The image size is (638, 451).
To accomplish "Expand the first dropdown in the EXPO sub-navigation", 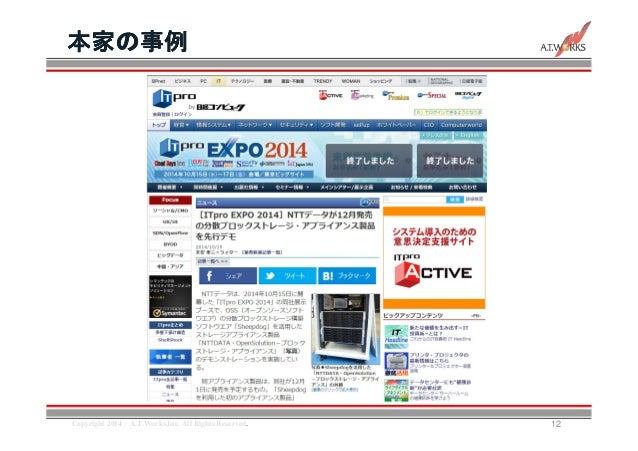I will pos(169,187).
